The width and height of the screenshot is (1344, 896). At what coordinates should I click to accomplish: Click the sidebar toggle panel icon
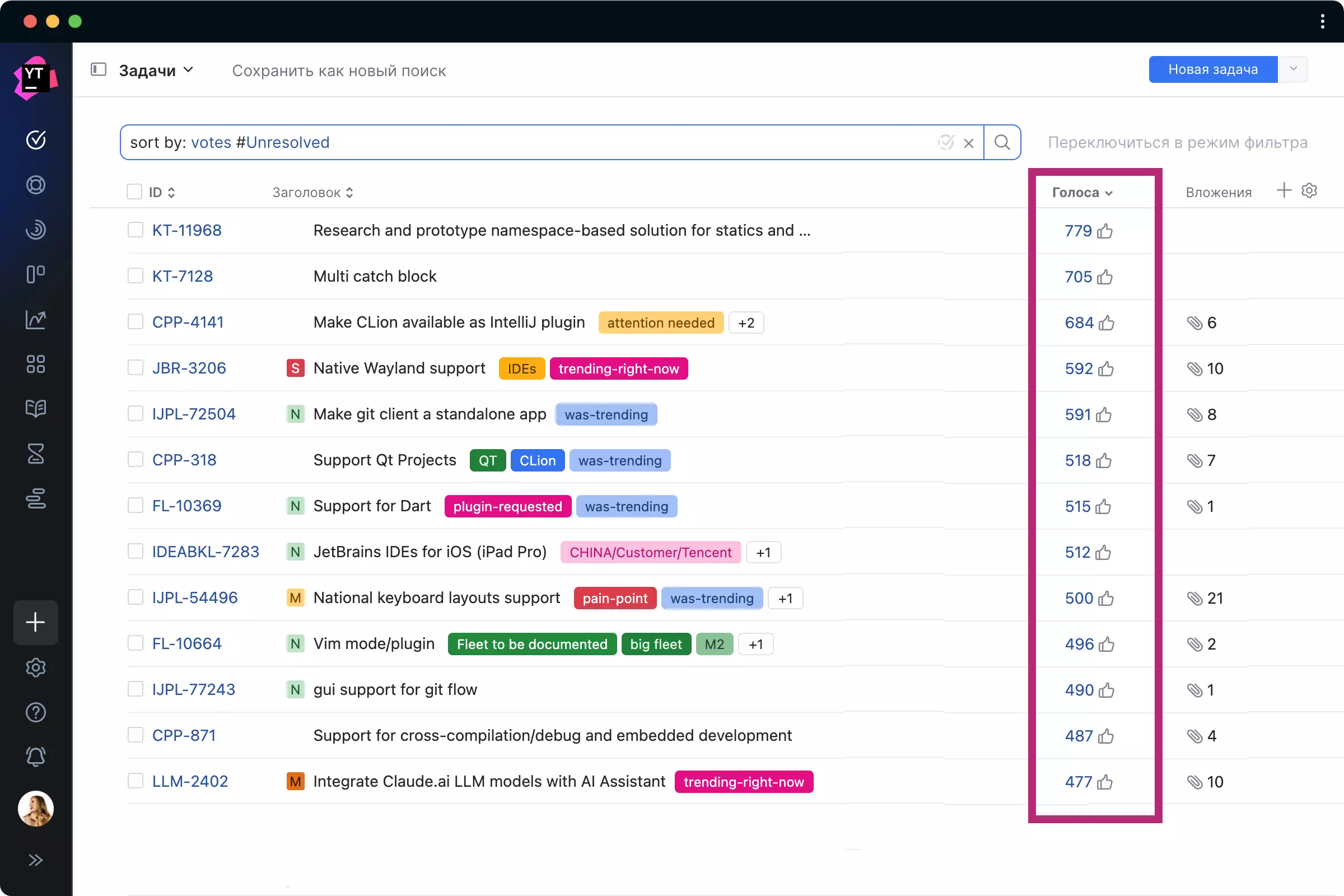(x=99, y=69)
